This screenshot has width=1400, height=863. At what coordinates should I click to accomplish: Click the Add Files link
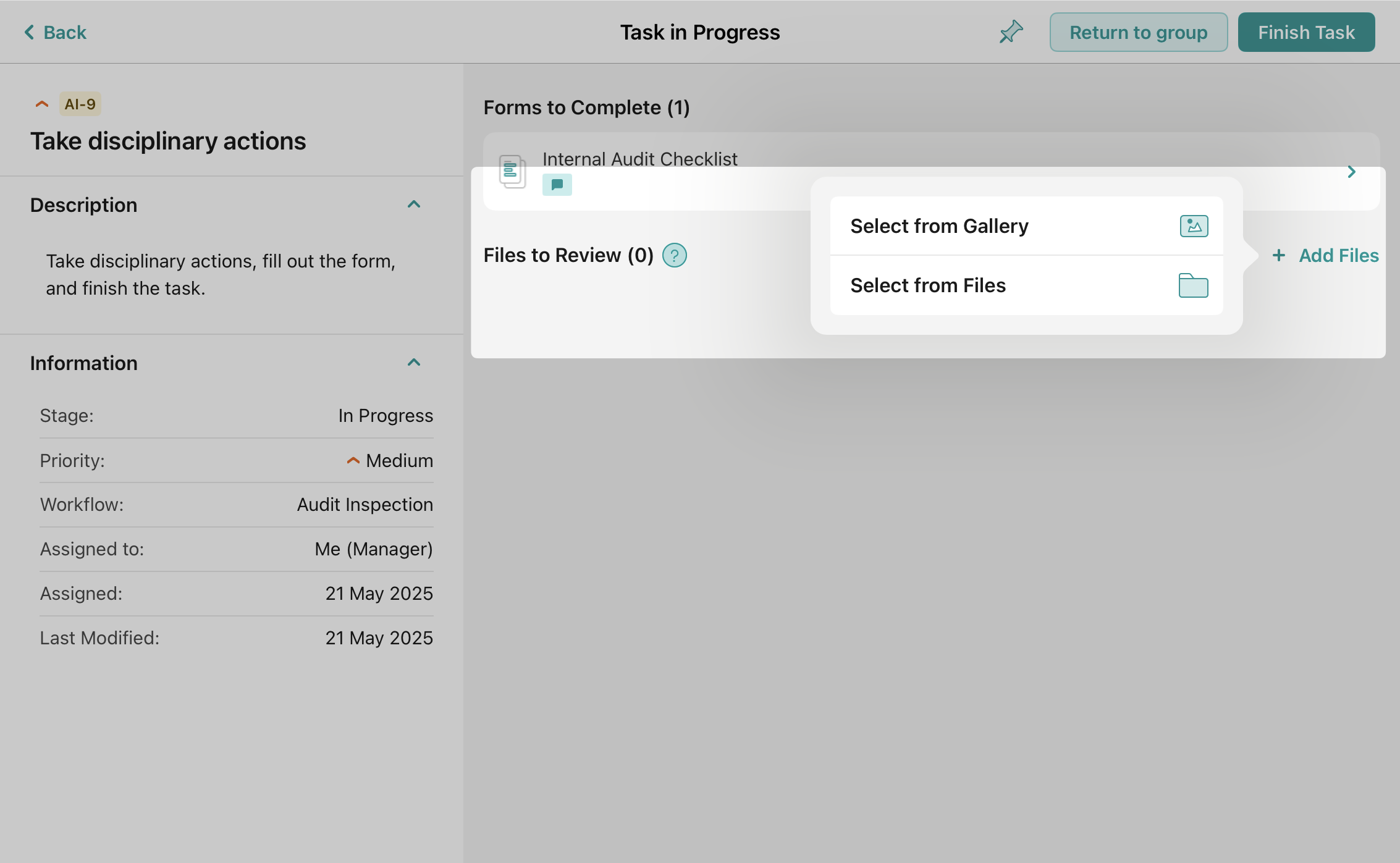[x=1338, y=255]
